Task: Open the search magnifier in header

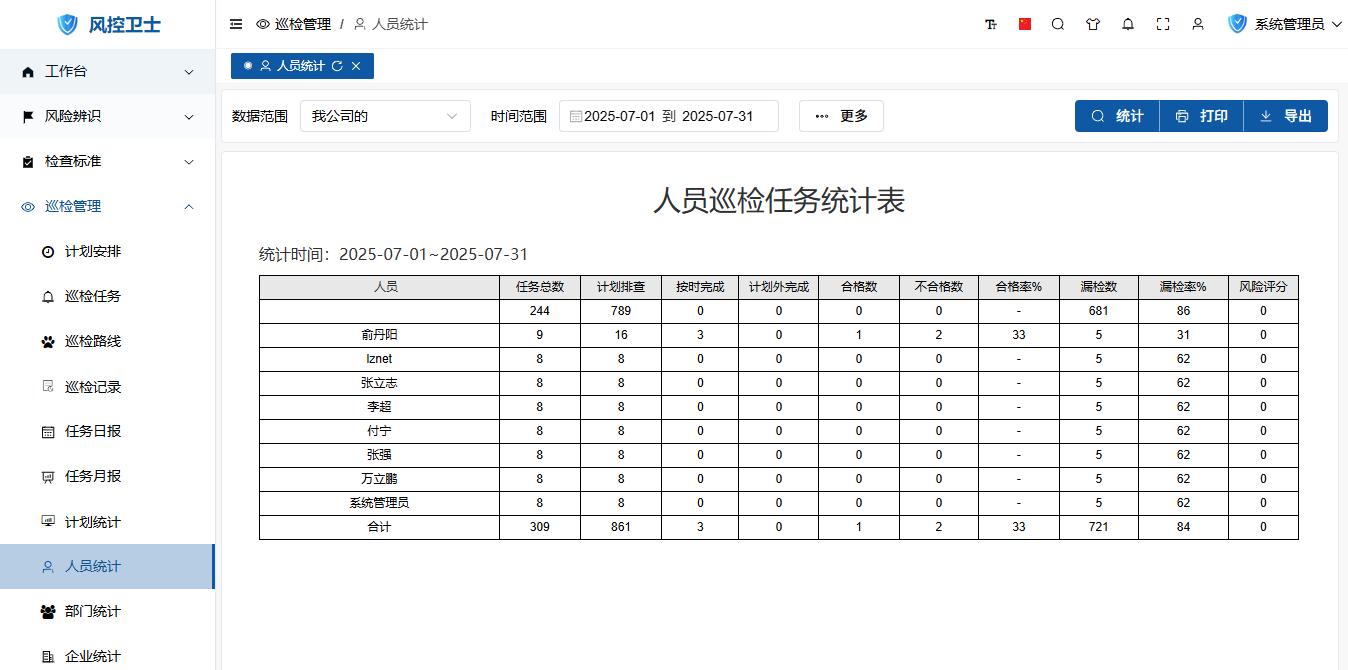Action: [1058, 24]
